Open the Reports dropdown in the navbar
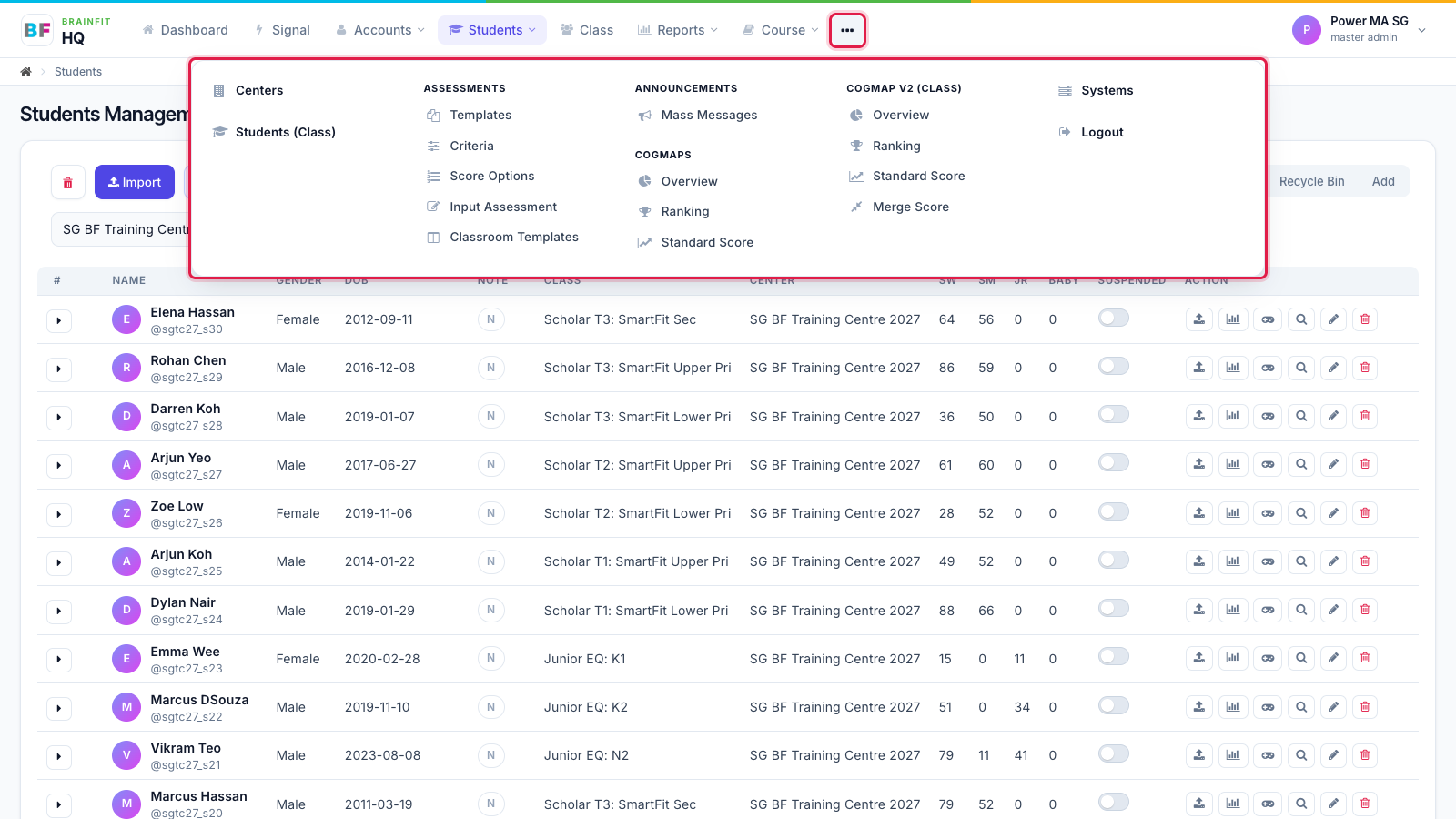Viewport: 1456px width, 819px height. pyautogui.click(x=678, y=30)
